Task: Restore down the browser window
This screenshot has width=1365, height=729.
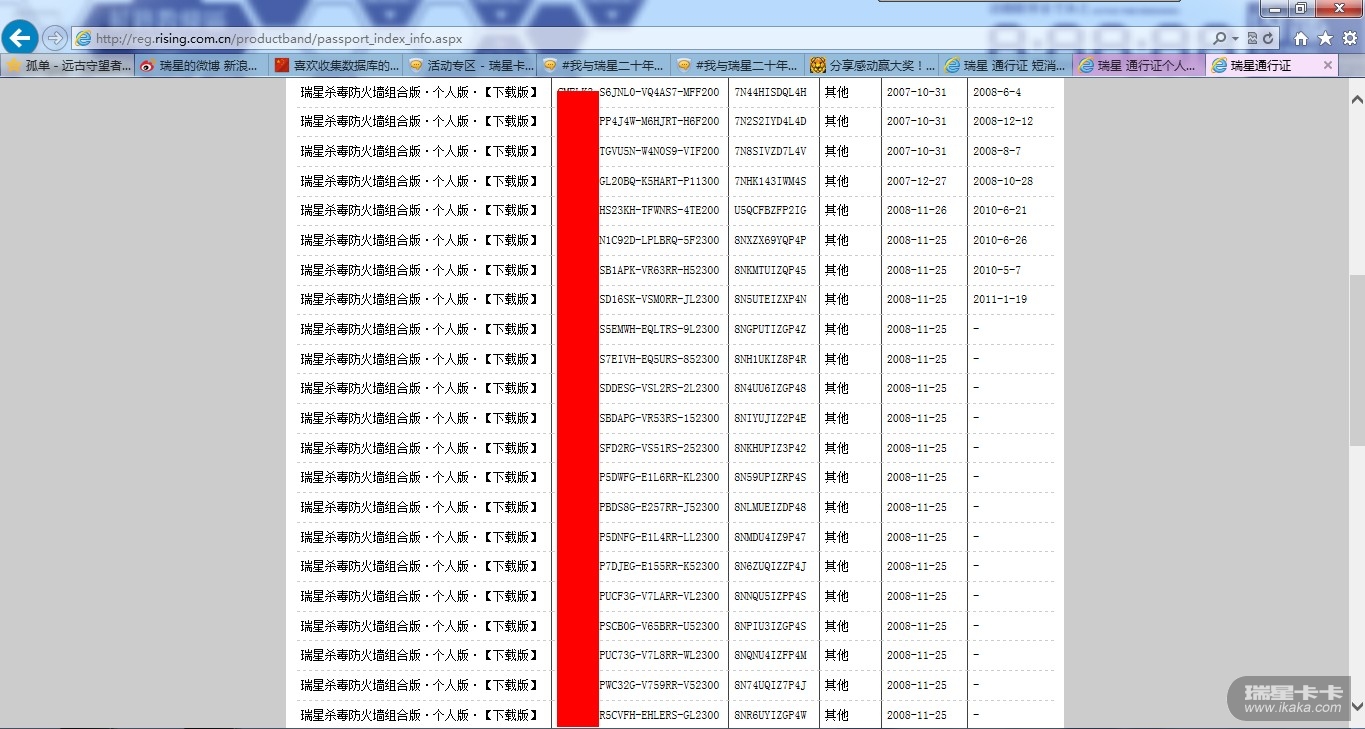Action: (x=1300, y=8)
